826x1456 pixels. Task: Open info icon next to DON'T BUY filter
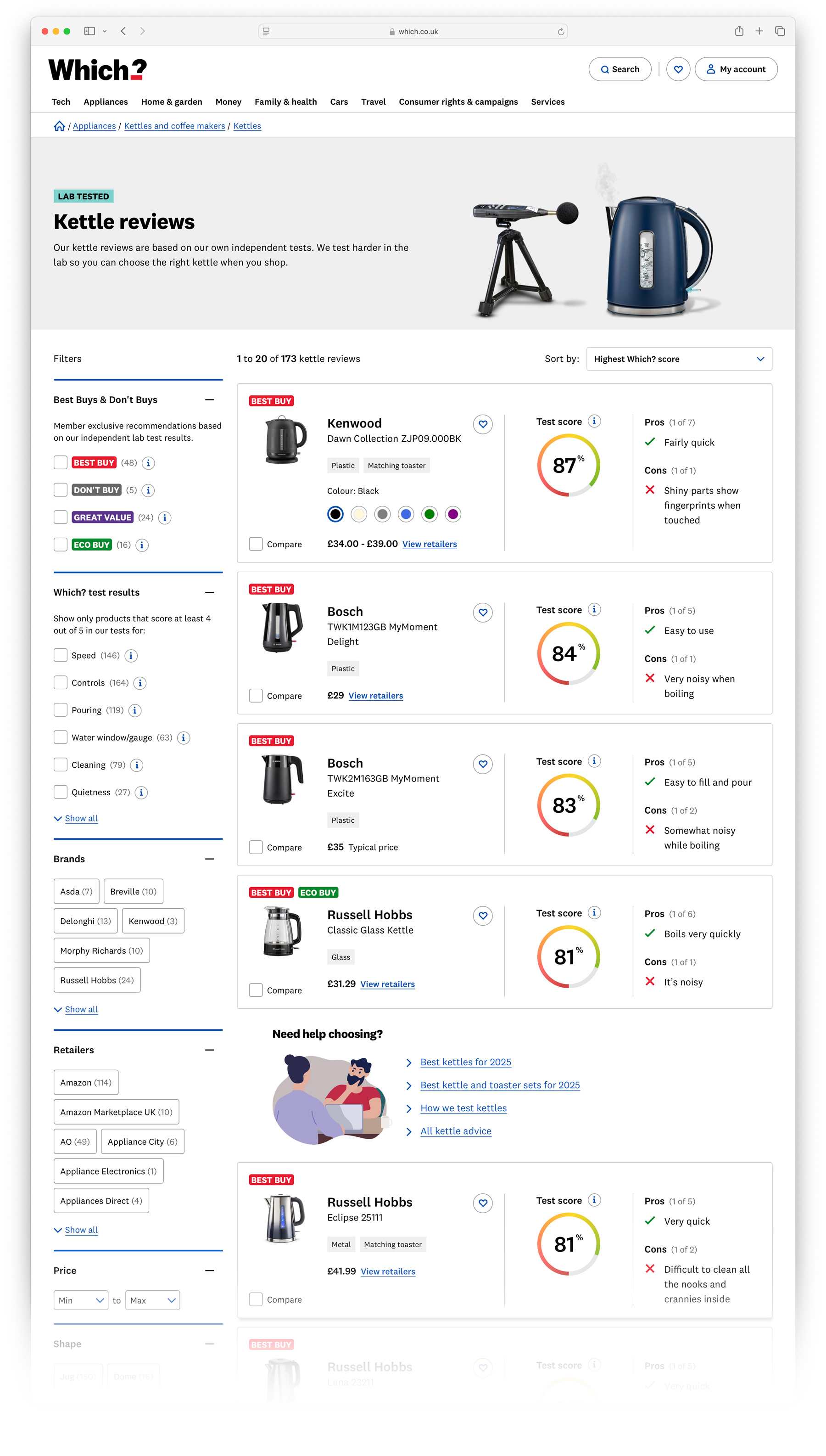pos(148,490)
